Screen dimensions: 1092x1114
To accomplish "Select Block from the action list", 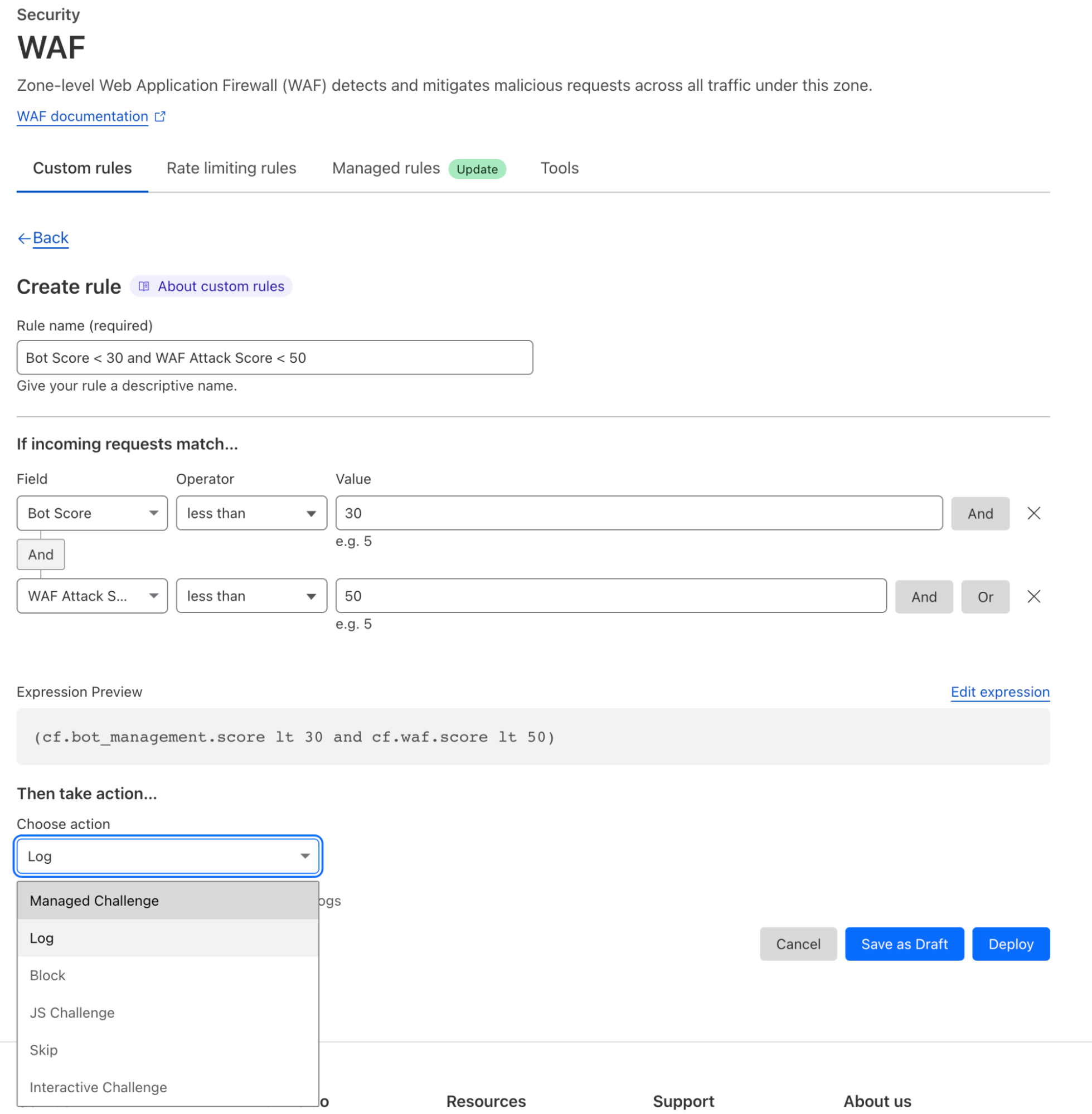I will click(47, 975).
